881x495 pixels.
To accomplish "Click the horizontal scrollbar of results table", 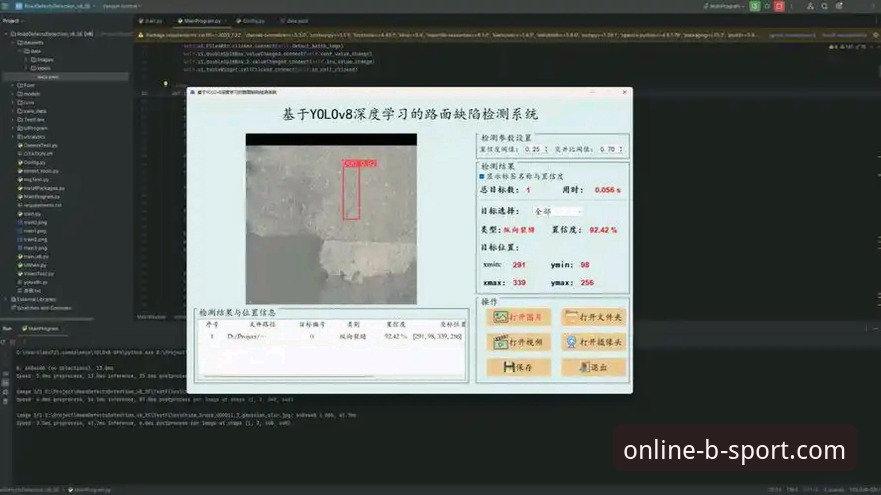I will 287,376.
